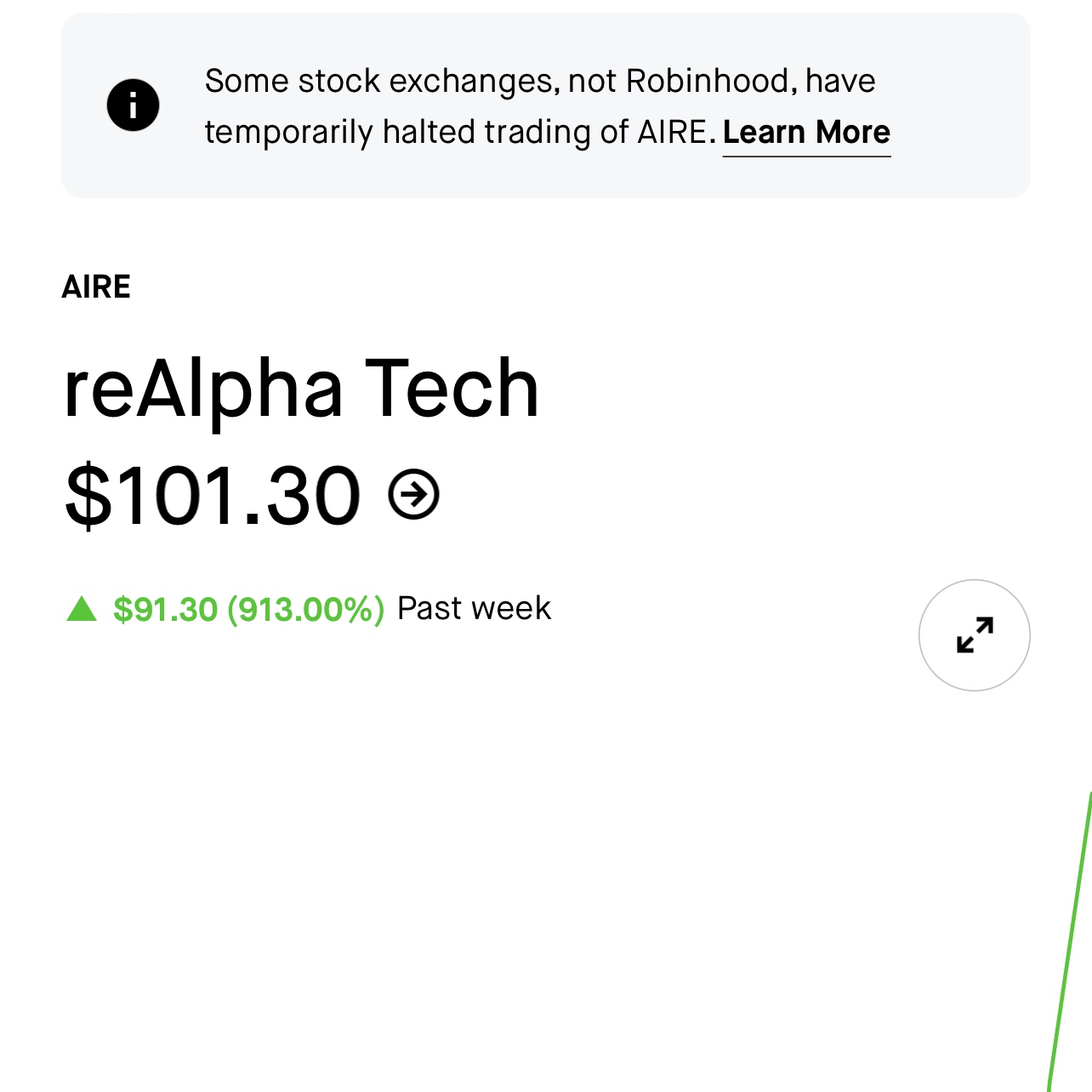Select the Past week time span label
Screen dimensions: 1092x1092
[475, 609]
